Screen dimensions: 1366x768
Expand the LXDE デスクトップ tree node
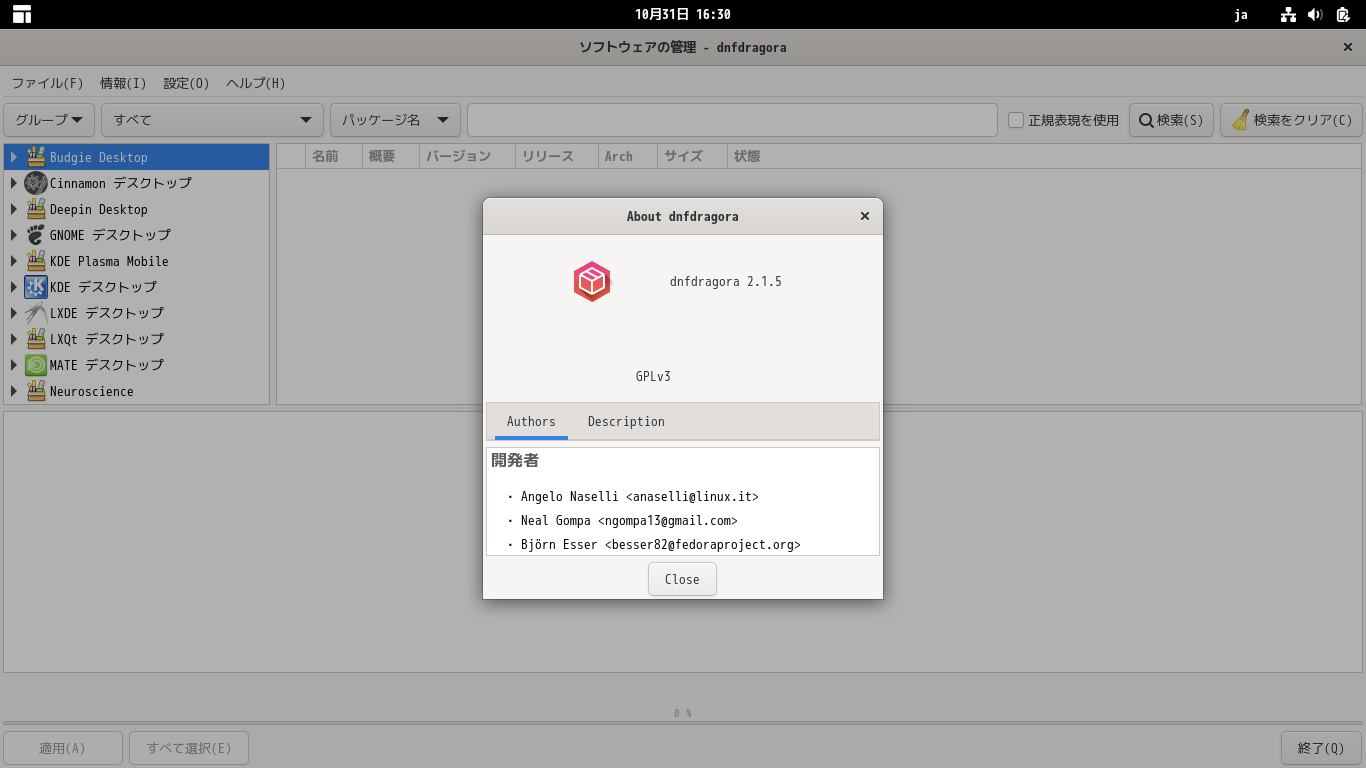[13, 313]
